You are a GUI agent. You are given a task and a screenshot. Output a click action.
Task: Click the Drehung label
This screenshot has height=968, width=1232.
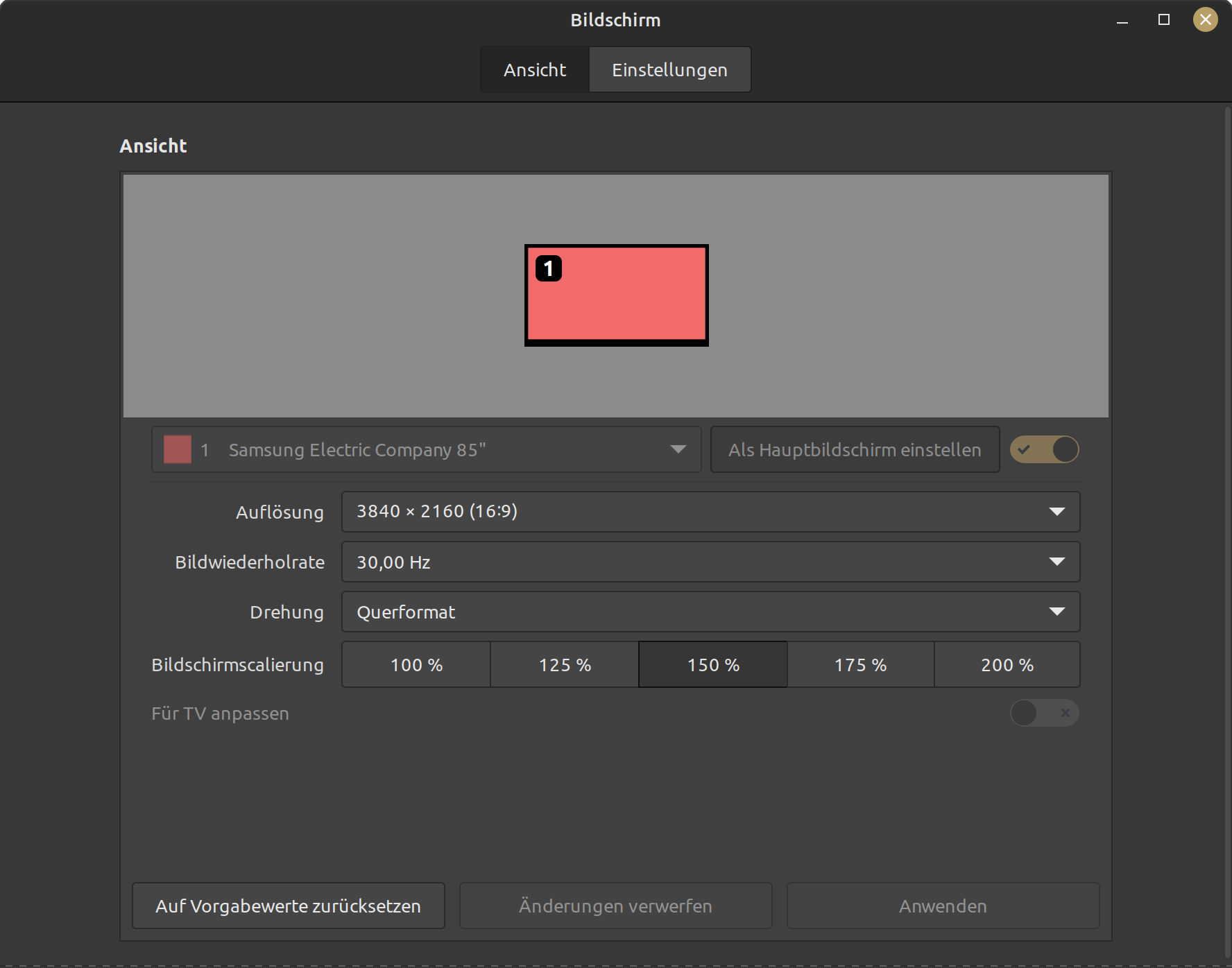point(286,612)
